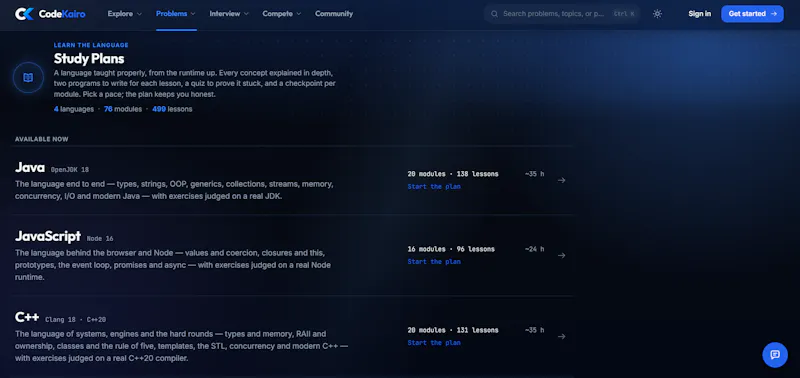Focus the search problems input field
The width and height of the screenshot is (800, 378).
pyautogui.click(x=561, y=14)
